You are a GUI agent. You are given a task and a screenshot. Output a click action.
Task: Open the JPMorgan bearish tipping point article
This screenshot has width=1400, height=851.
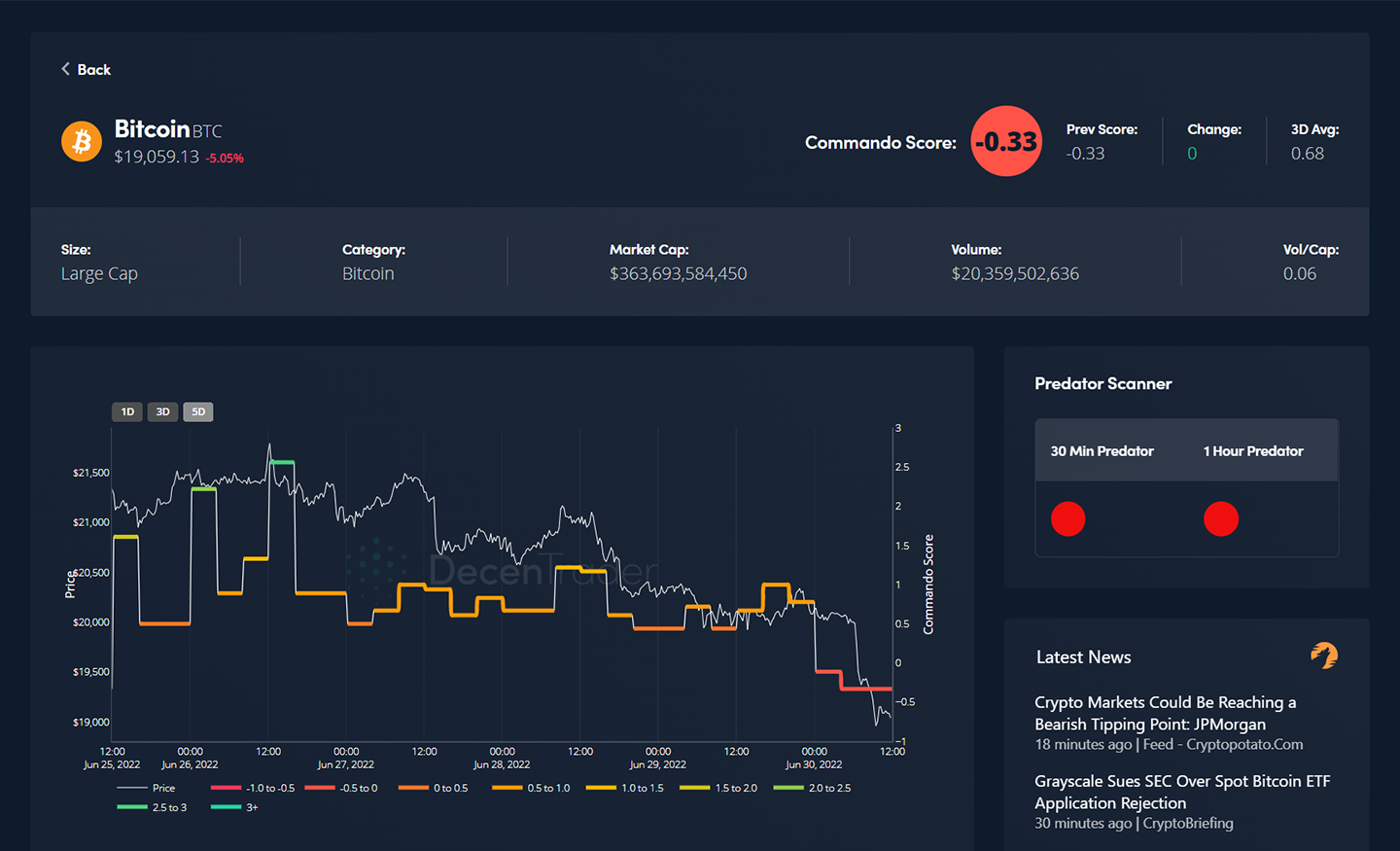pyautogui.click(x=1165, y=713)
